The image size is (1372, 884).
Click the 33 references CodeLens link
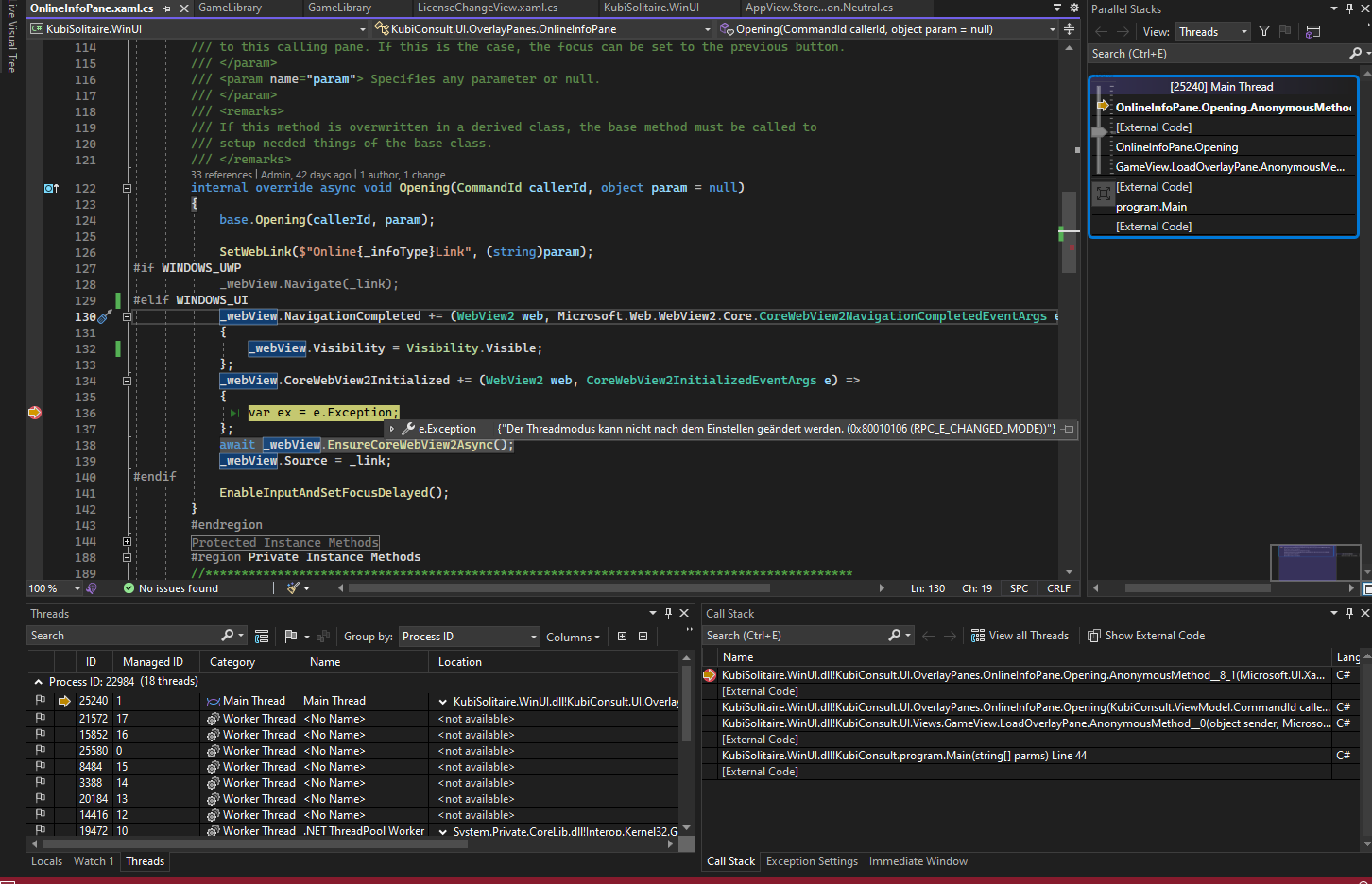pyautogui.click(x=221, y=175)
